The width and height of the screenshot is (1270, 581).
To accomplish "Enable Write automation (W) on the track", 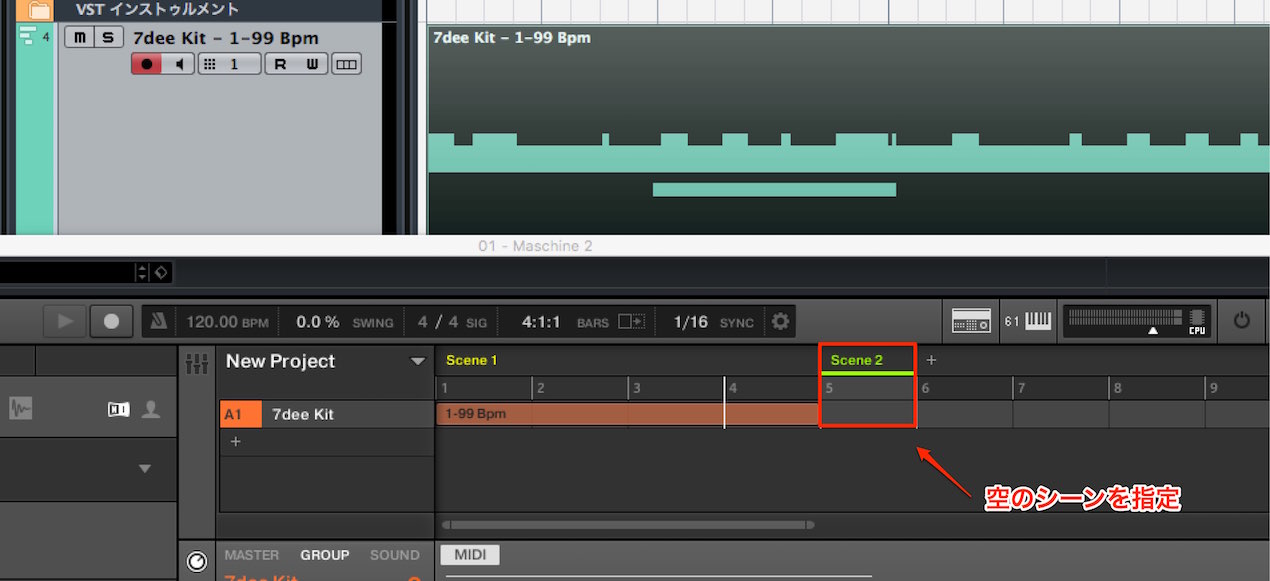I will coord(313,64).
